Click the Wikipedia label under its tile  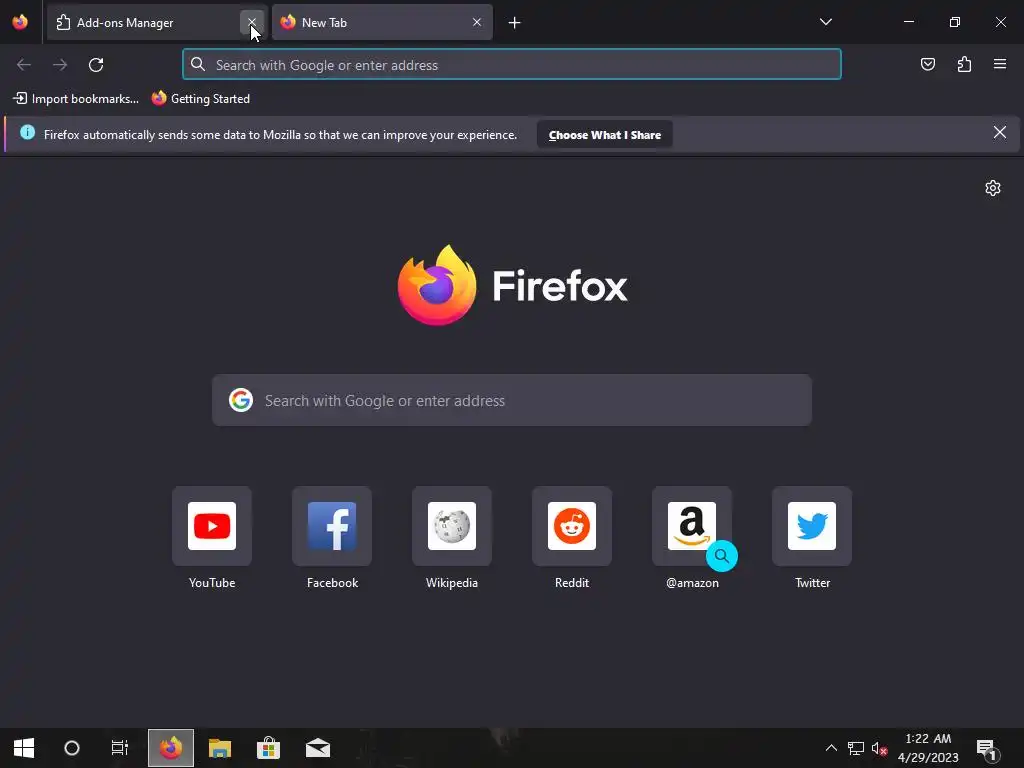pyautogui.click(x=452, y=583)
